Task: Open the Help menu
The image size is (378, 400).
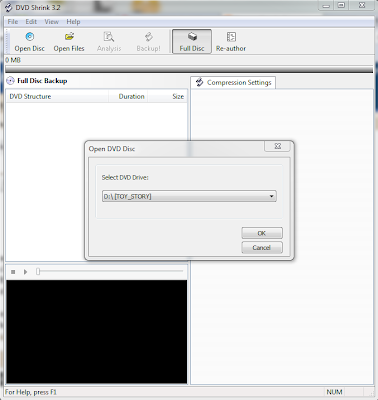Action: (73, 22)
